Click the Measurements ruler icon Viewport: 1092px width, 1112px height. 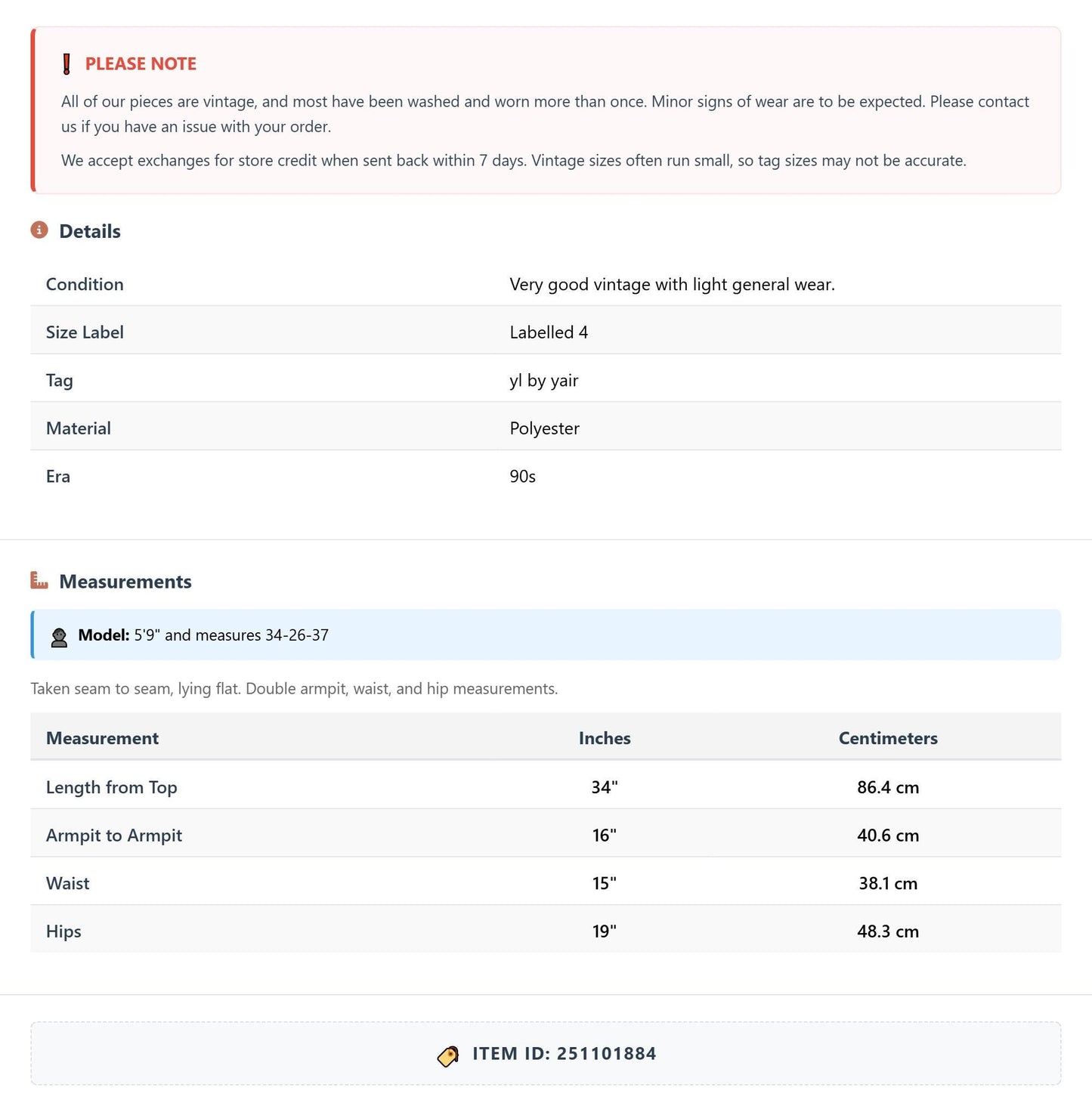pos(39,580)
